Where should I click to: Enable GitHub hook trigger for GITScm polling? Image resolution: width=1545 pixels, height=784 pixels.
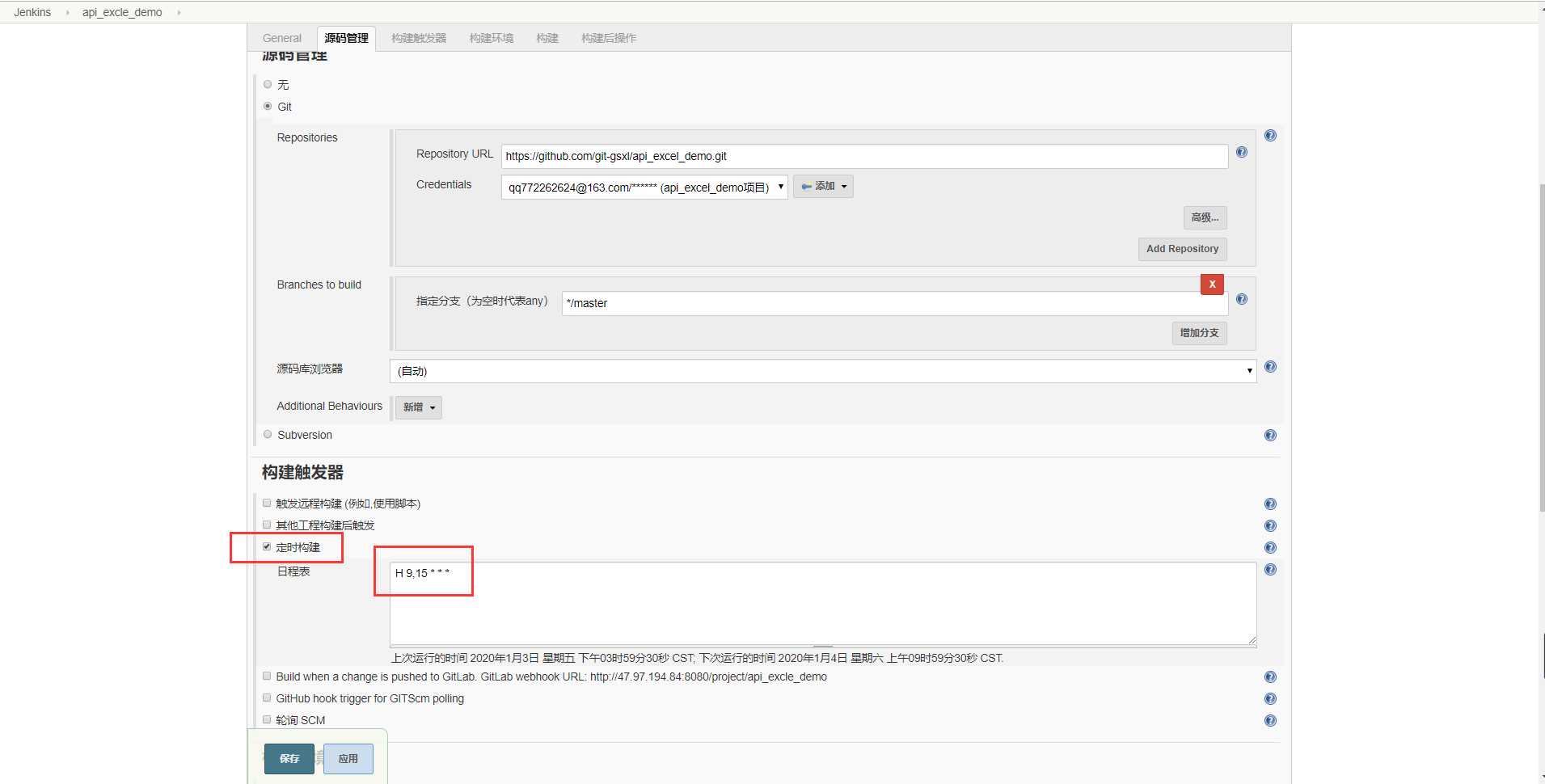[267, 698]
